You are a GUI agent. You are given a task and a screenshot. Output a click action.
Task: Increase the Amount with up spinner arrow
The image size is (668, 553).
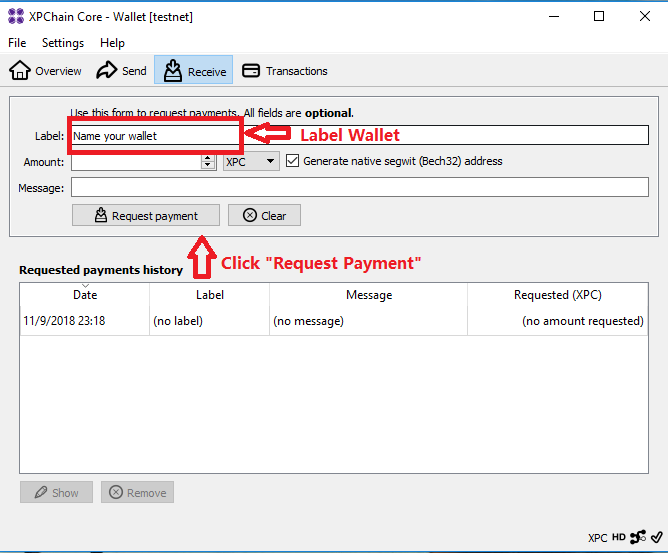[x=207, y=158]
